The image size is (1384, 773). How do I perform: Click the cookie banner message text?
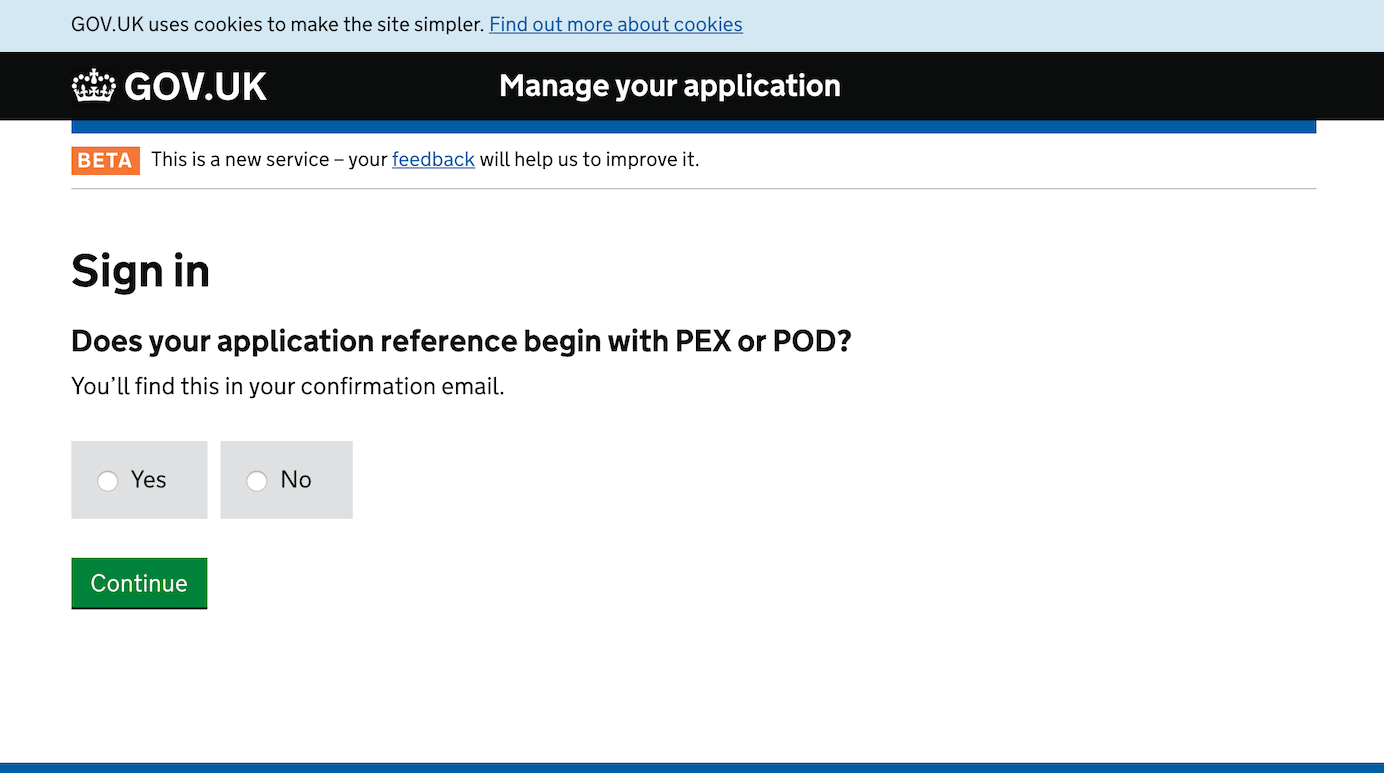click(277, 24)
